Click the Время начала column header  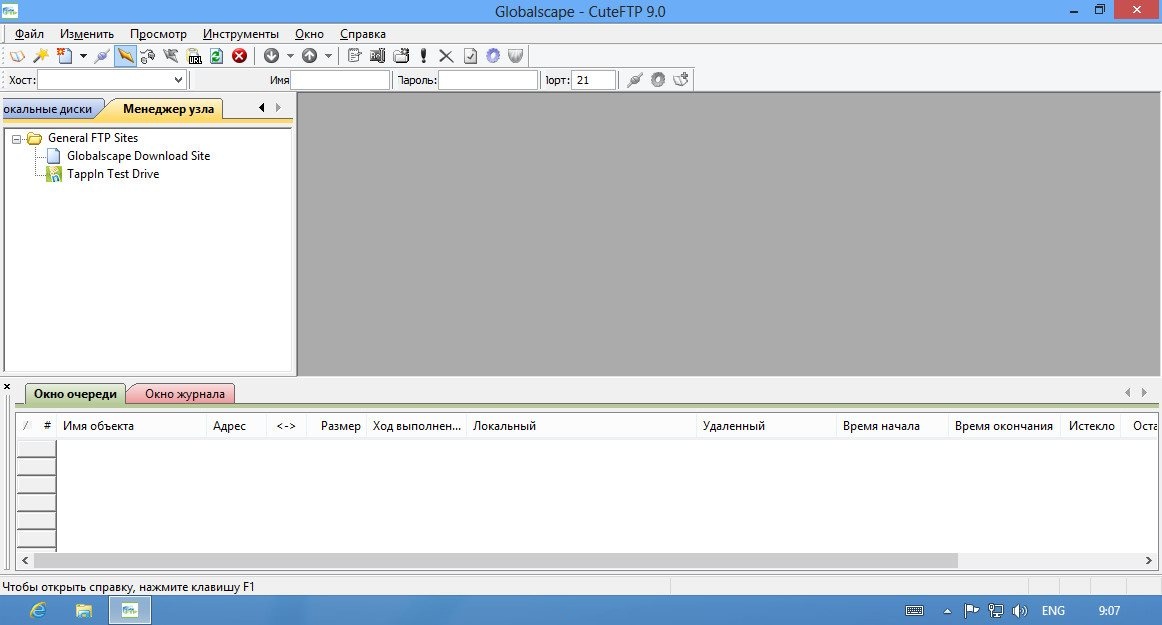(892, 426)
